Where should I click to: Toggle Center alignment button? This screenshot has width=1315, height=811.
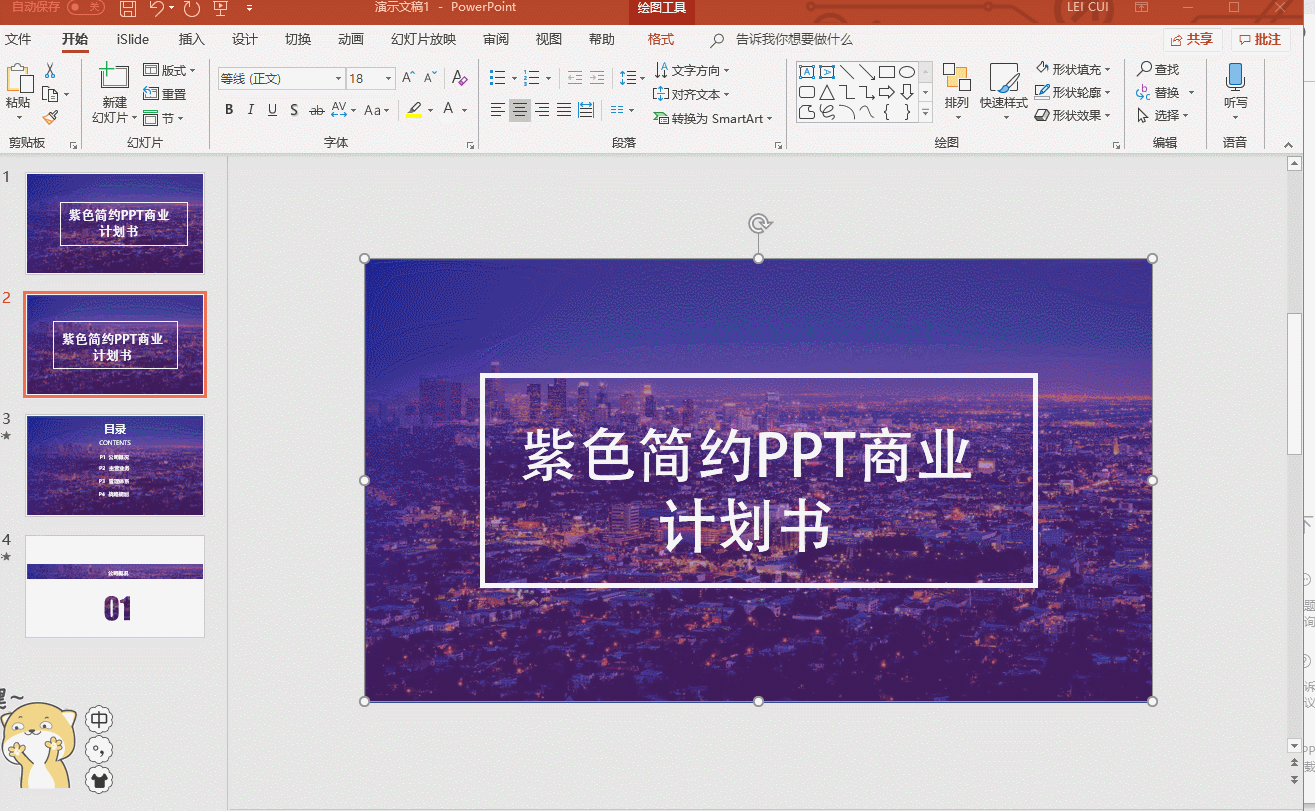(519, 110)
